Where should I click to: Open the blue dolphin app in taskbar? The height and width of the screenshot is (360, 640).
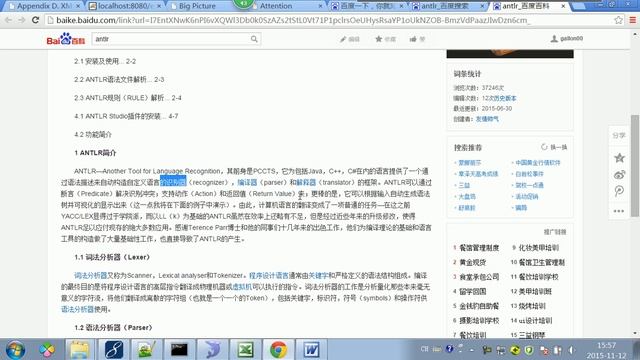212,350
